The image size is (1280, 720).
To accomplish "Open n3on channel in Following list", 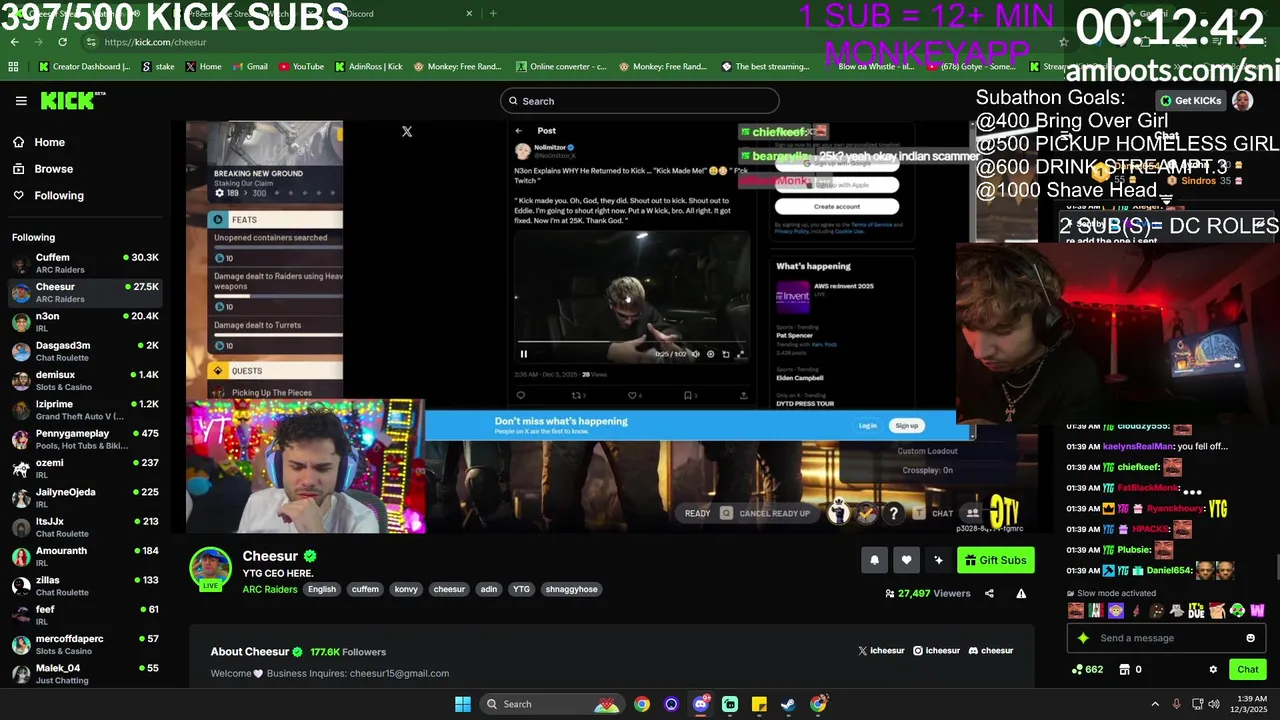I will click(85, 322).
